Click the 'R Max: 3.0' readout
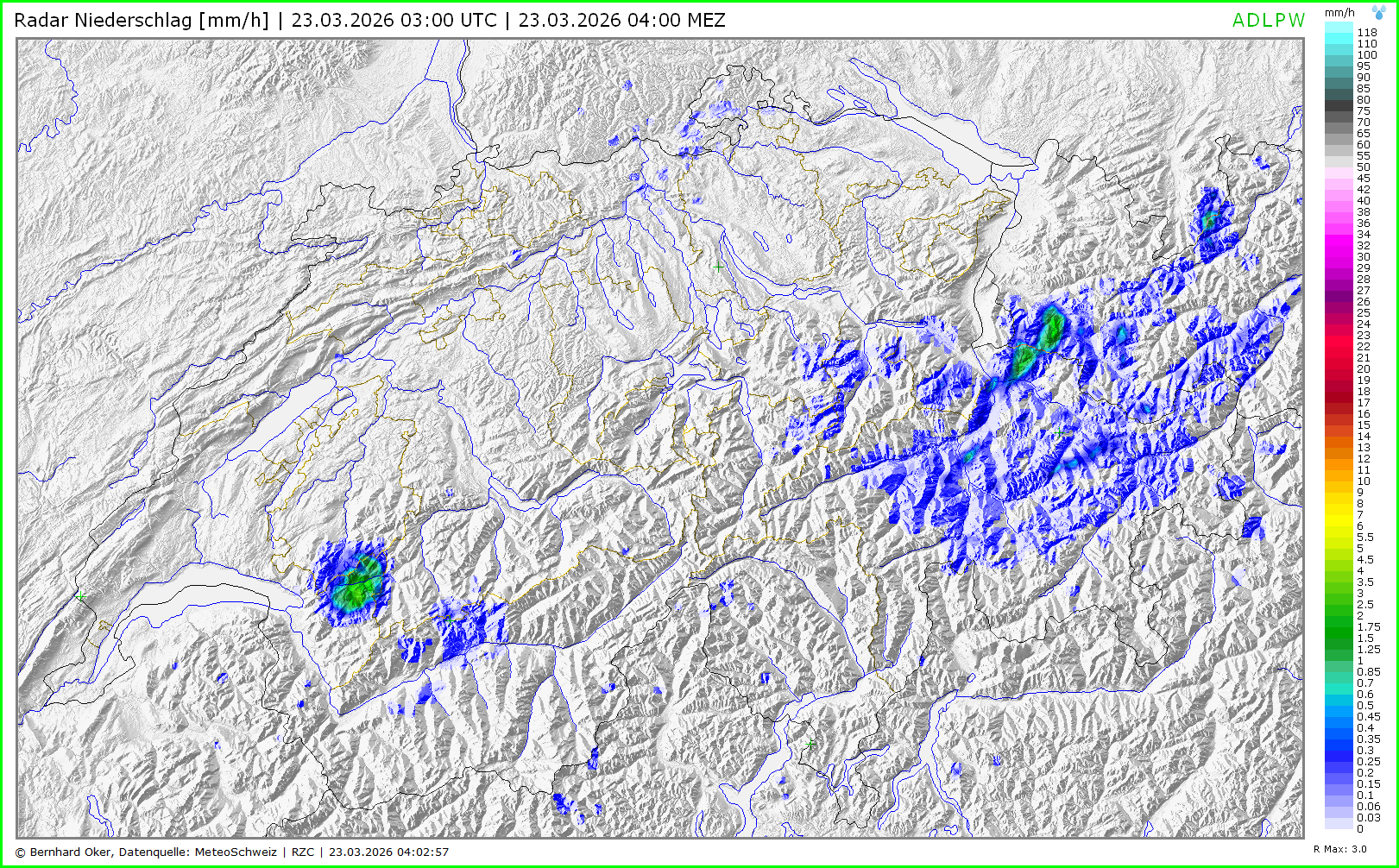 tap(1339, 850)
